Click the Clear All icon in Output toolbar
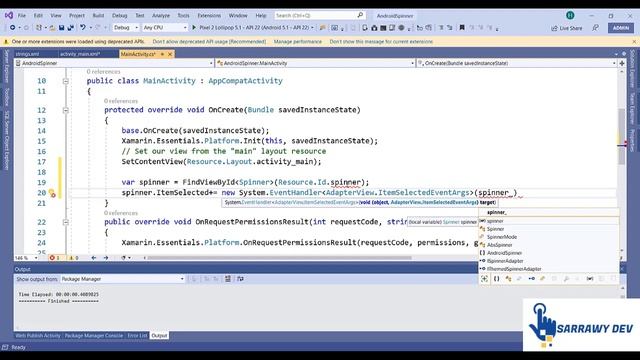This screenshot has height=360, width=640. (x=228, y=279)
